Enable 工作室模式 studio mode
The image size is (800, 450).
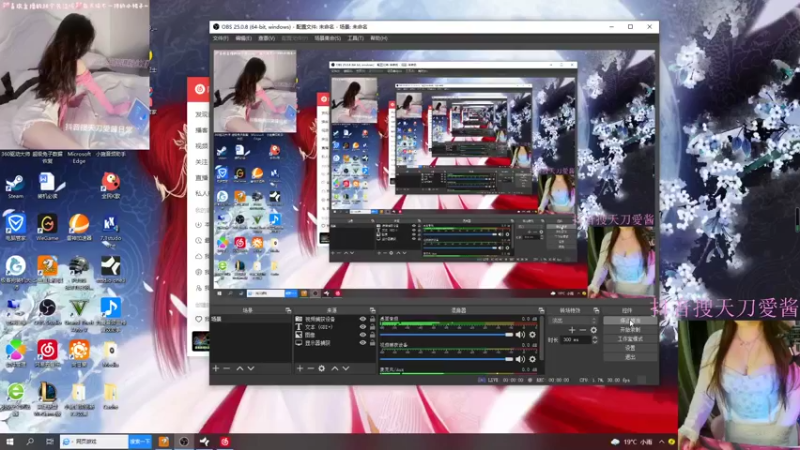630,339
